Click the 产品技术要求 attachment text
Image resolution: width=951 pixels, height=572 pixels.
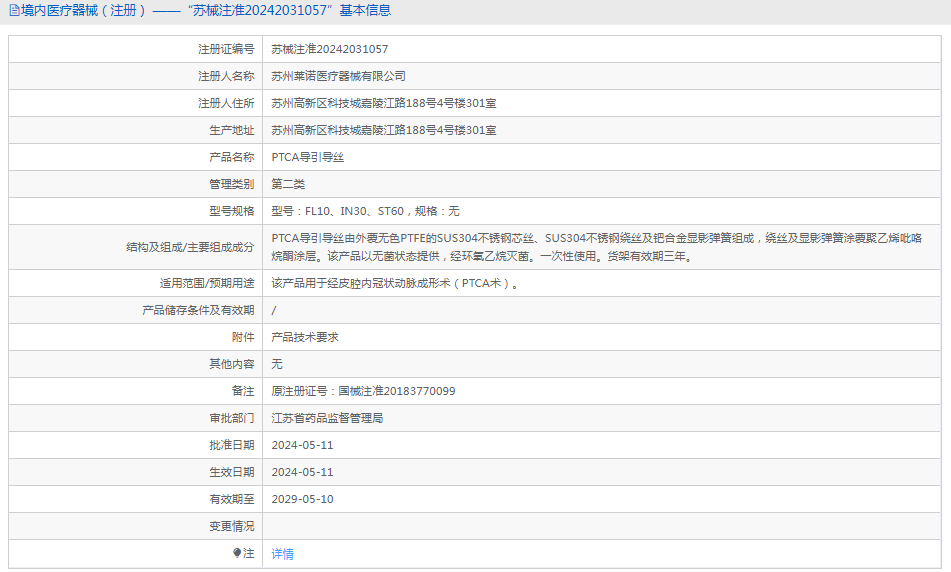point(304,337)
